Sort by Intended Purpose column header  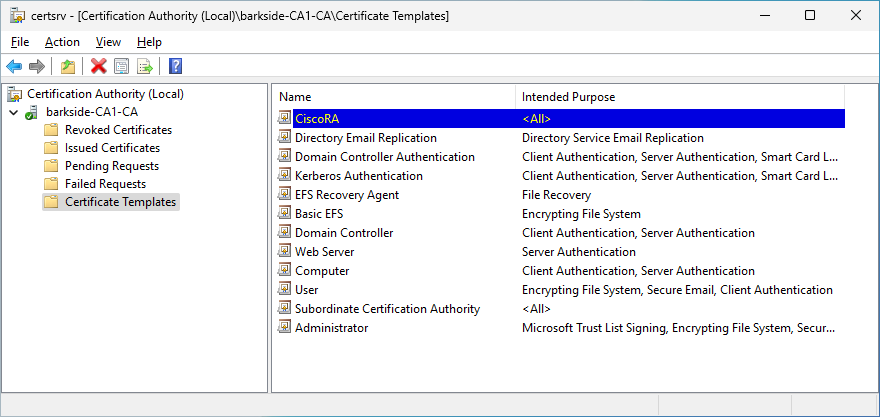[568, 97]
